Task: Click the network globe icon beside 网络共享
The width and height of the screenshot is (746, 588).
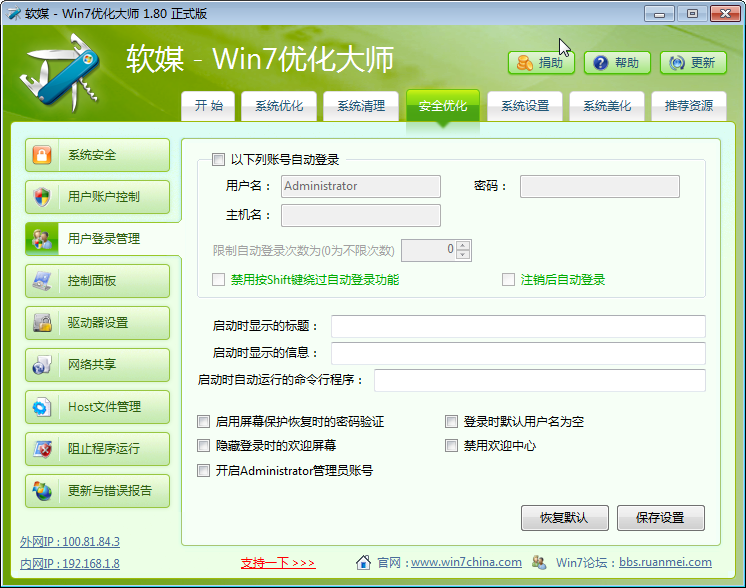Action: 42,365
